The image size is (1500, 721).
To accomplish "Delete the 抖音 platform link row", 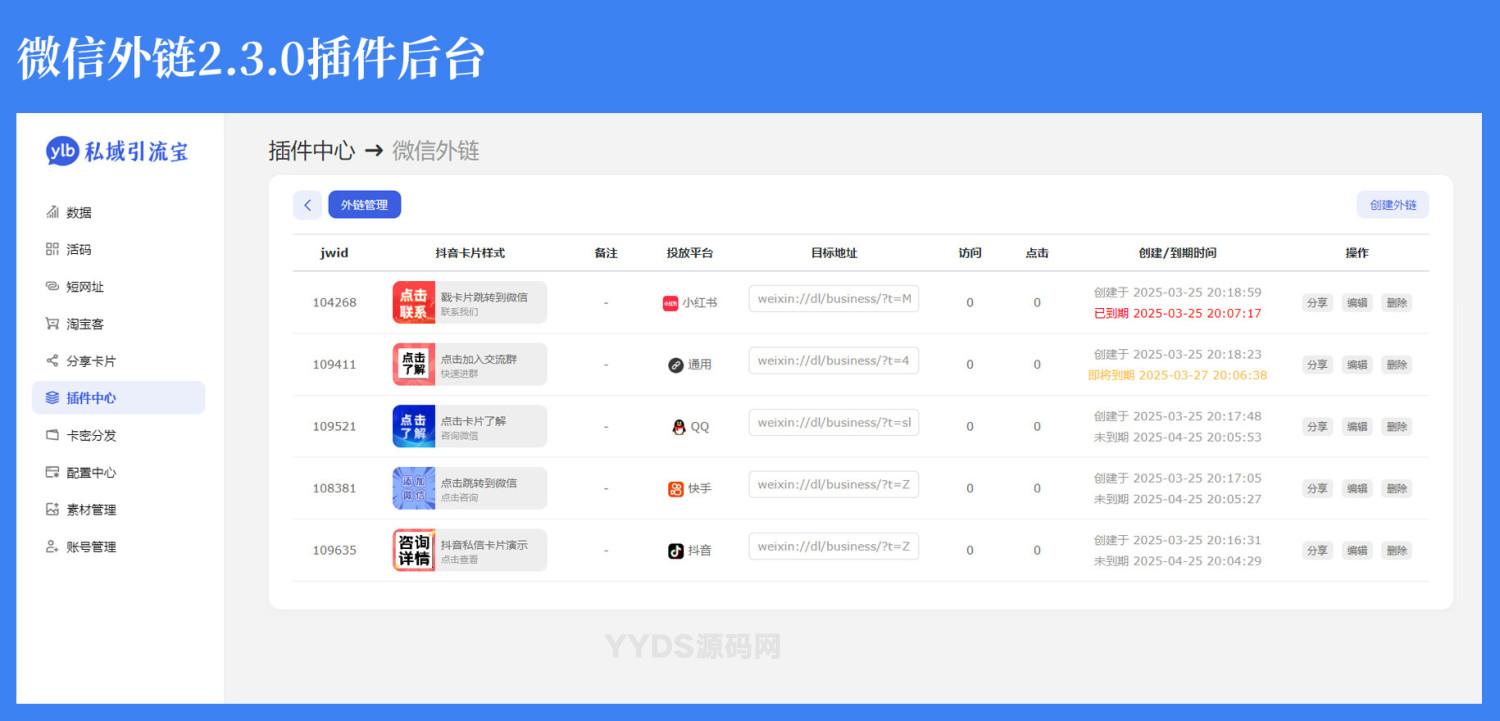I will [x=1396, y=551].
